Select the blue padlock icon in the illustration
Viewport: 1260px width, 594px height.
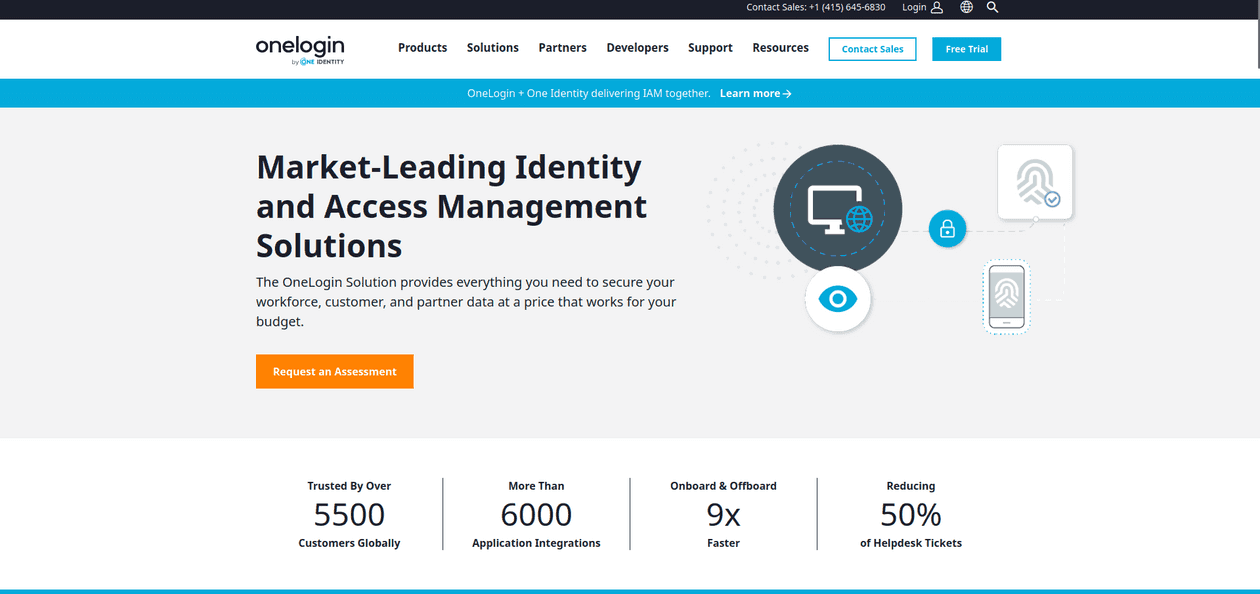947,228
